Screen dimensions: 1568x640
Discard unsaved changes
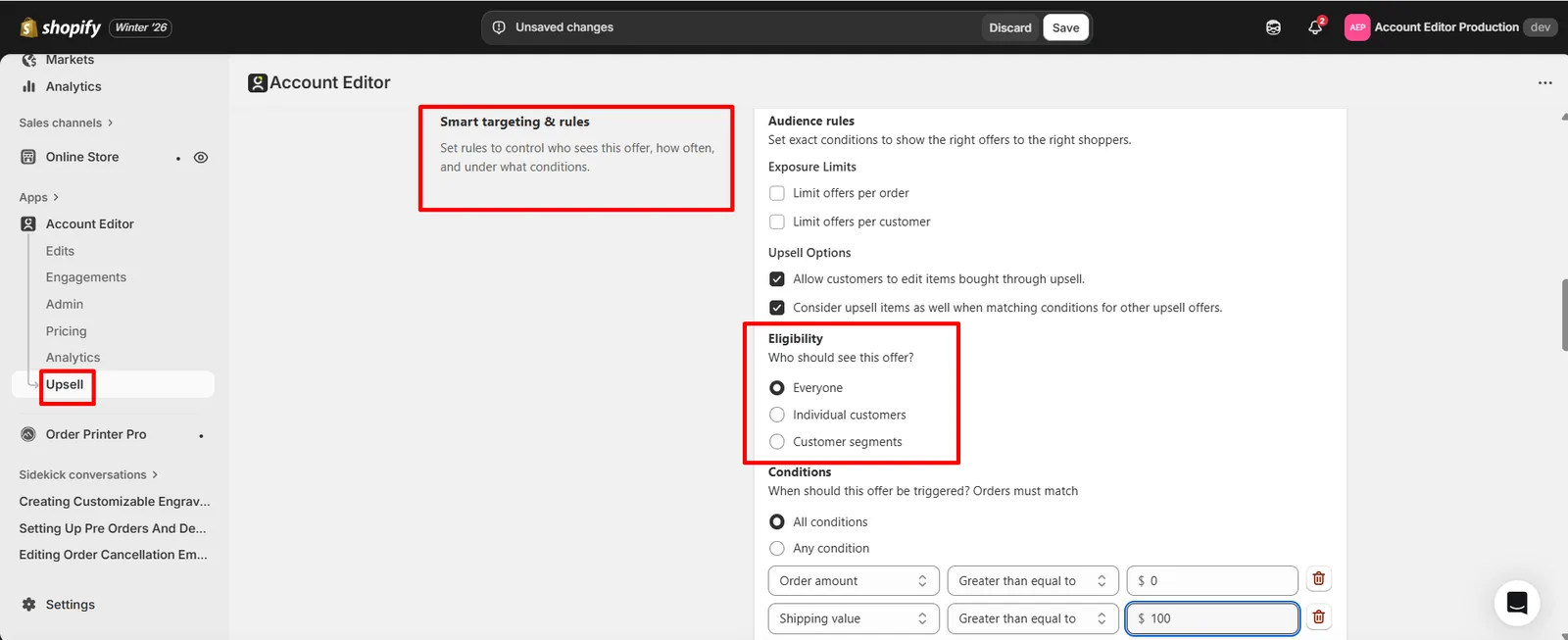[1009, 27]
